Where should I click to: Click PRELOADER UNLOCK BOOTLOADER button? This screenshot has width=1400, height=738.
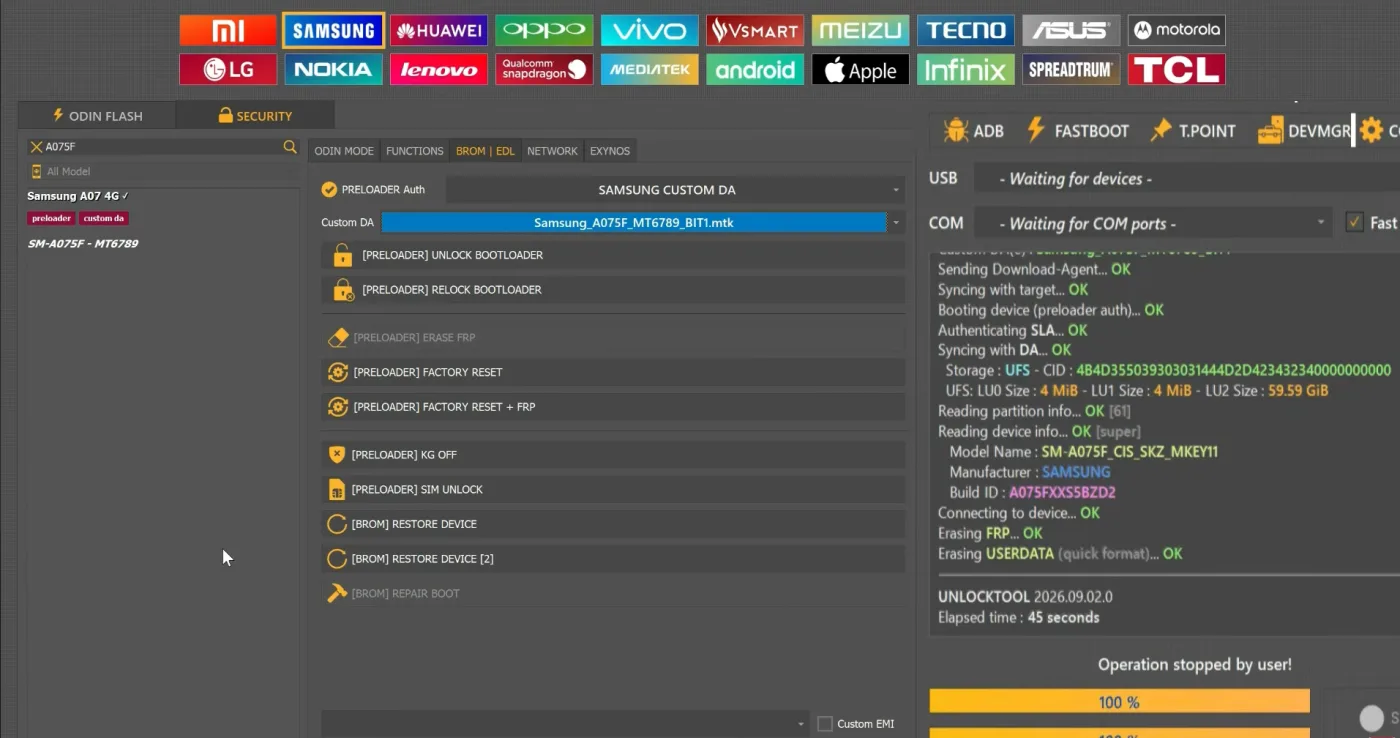tap(613, 255)
